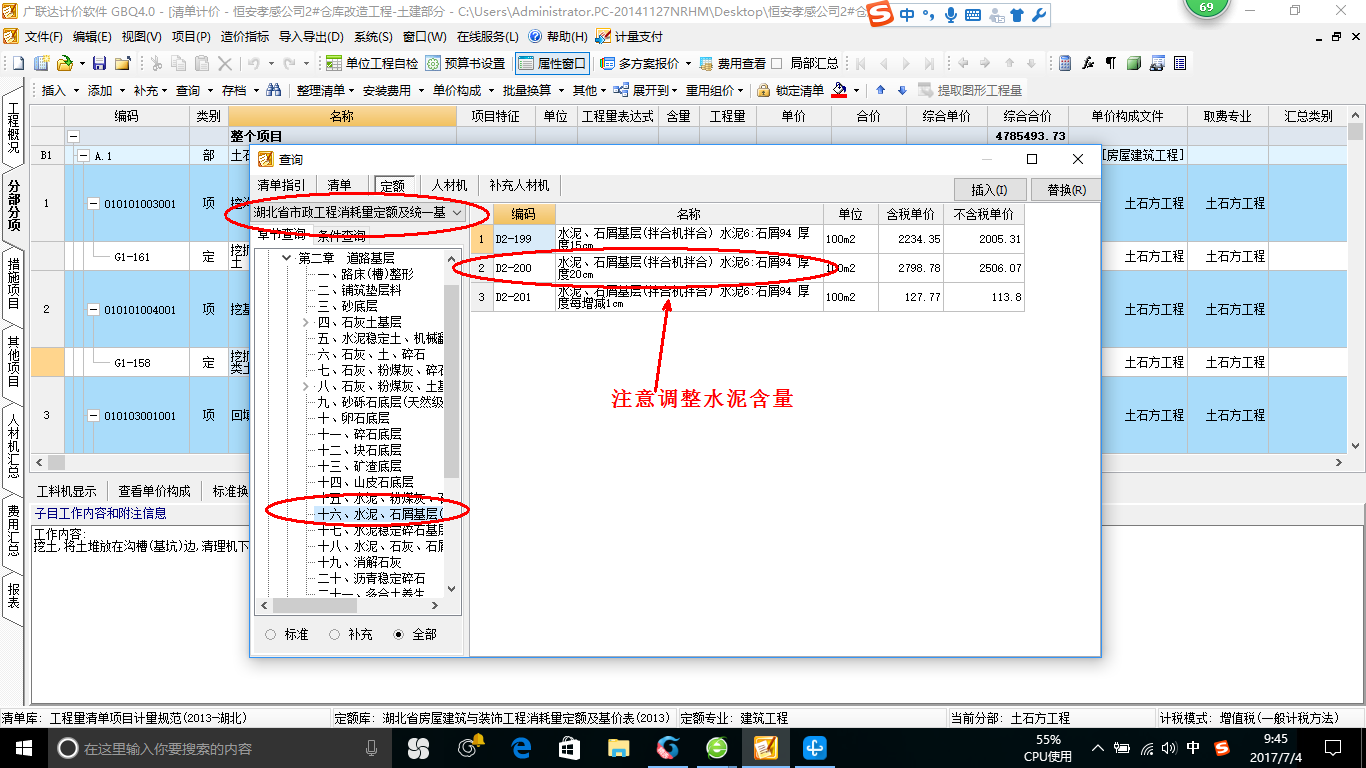Image resolution: width=1366 pixels, height=768 pixels.
Task: Click the fx formula icon
Action: (1088, 63)
